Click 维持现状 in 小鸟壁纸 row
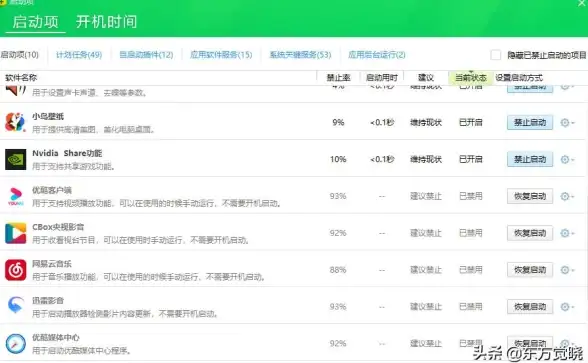This screenshot has width=588, height=363. 426,123
